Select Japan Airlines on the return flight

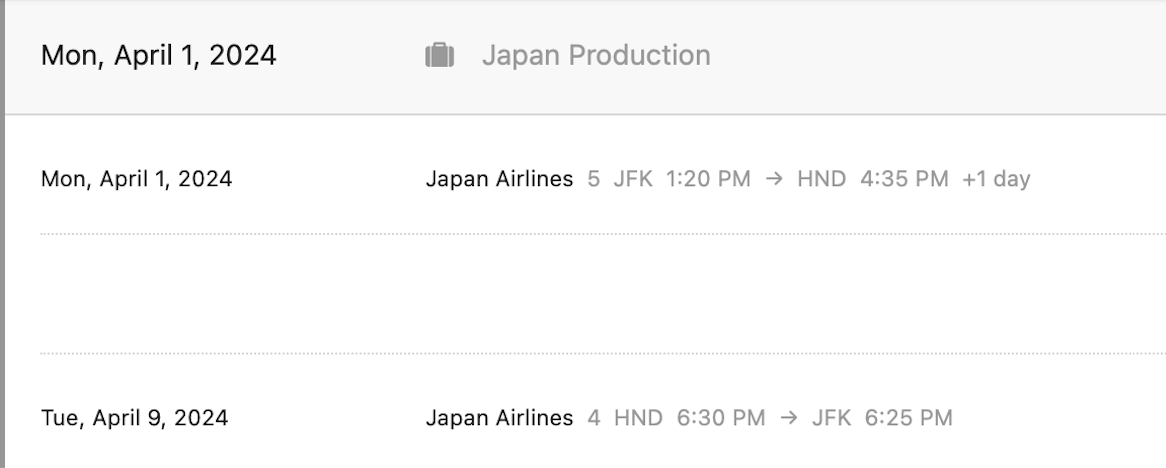(x=499, y=417)
